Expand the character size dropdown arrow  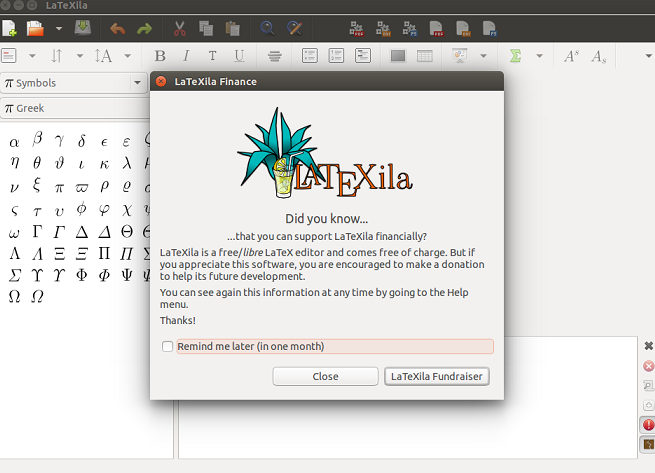click(128, 56)
